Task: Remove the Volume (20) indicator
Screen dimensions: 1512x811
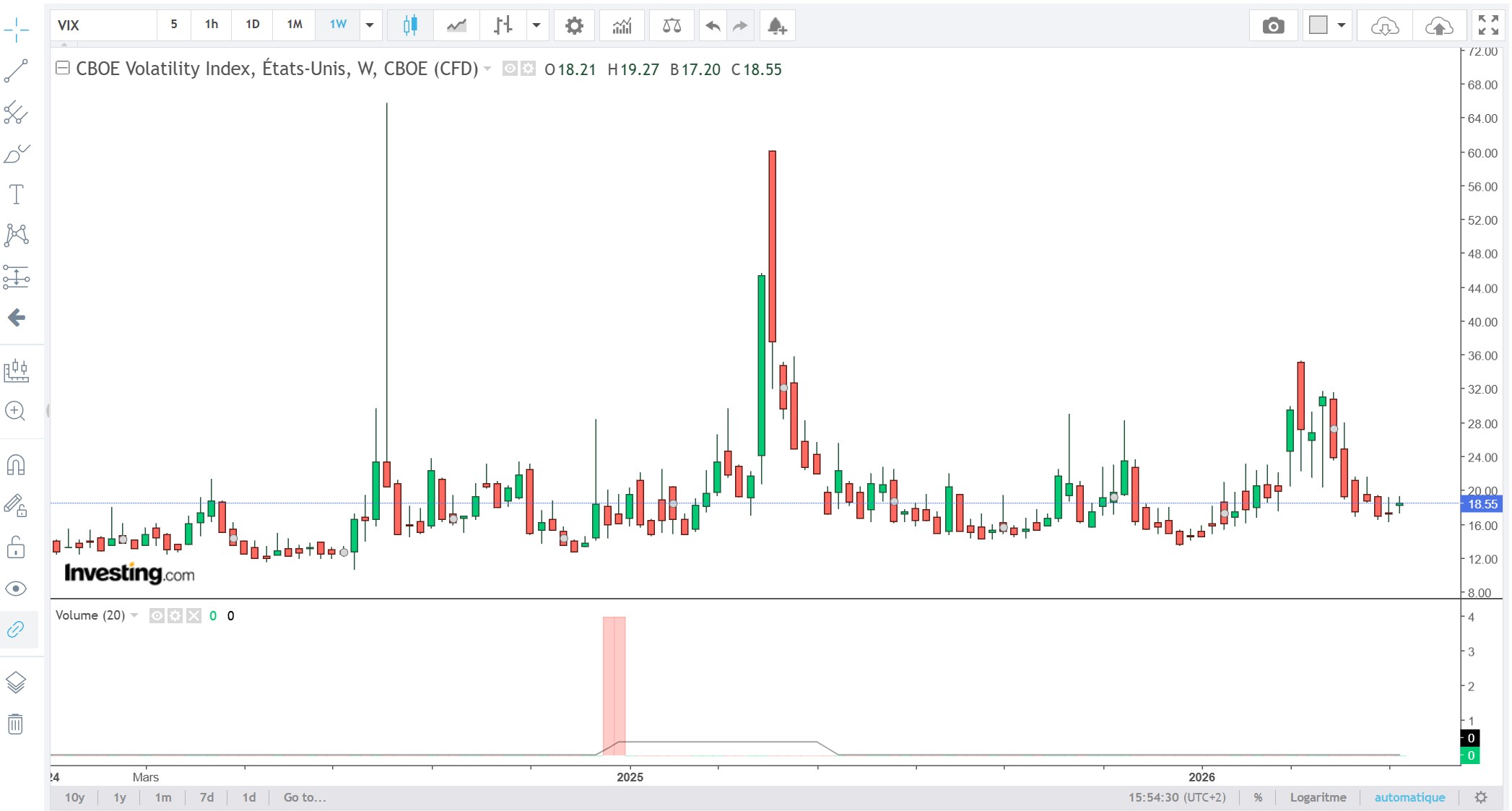Action: click(x=194, y=615)
